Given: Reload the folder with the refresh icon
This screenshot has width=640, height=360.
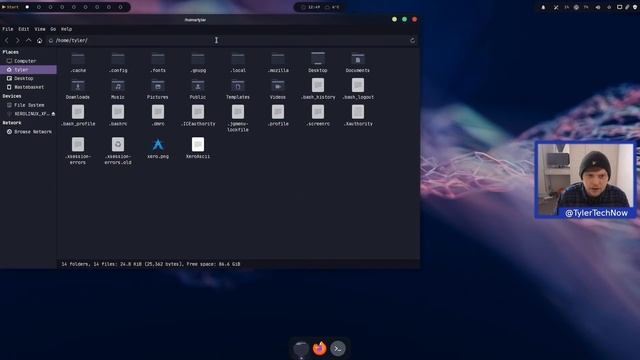Looking at the screenshot, I should tap(412, 40).
